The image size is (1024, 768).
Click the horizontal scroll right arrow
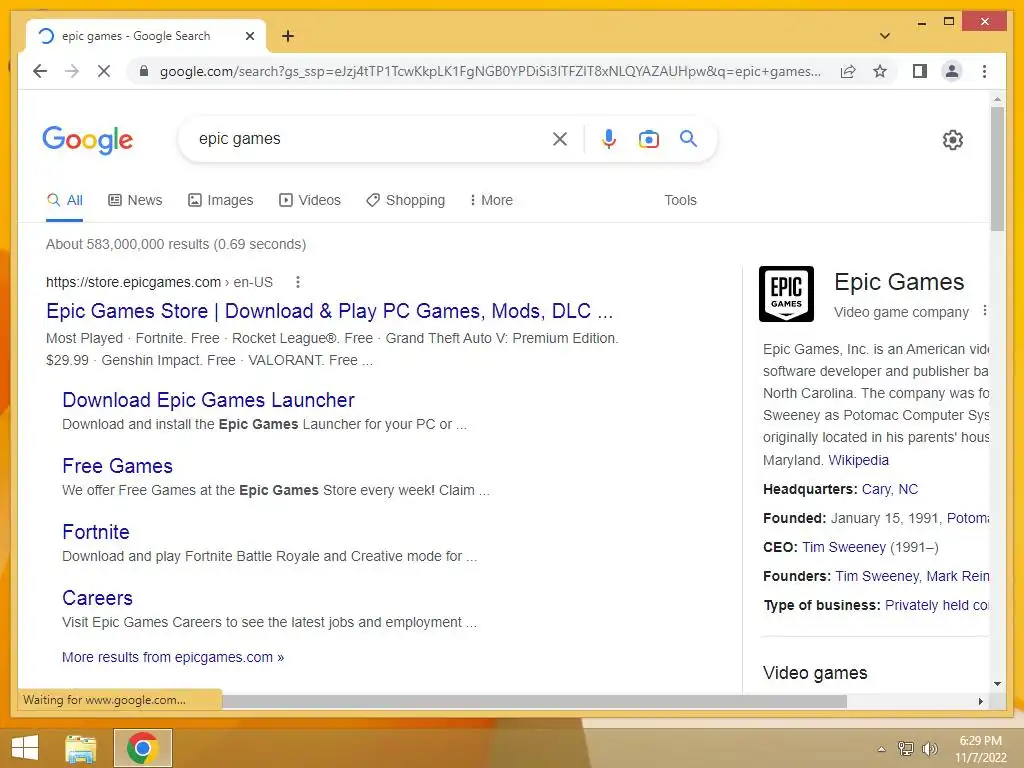tap(980, 701)
